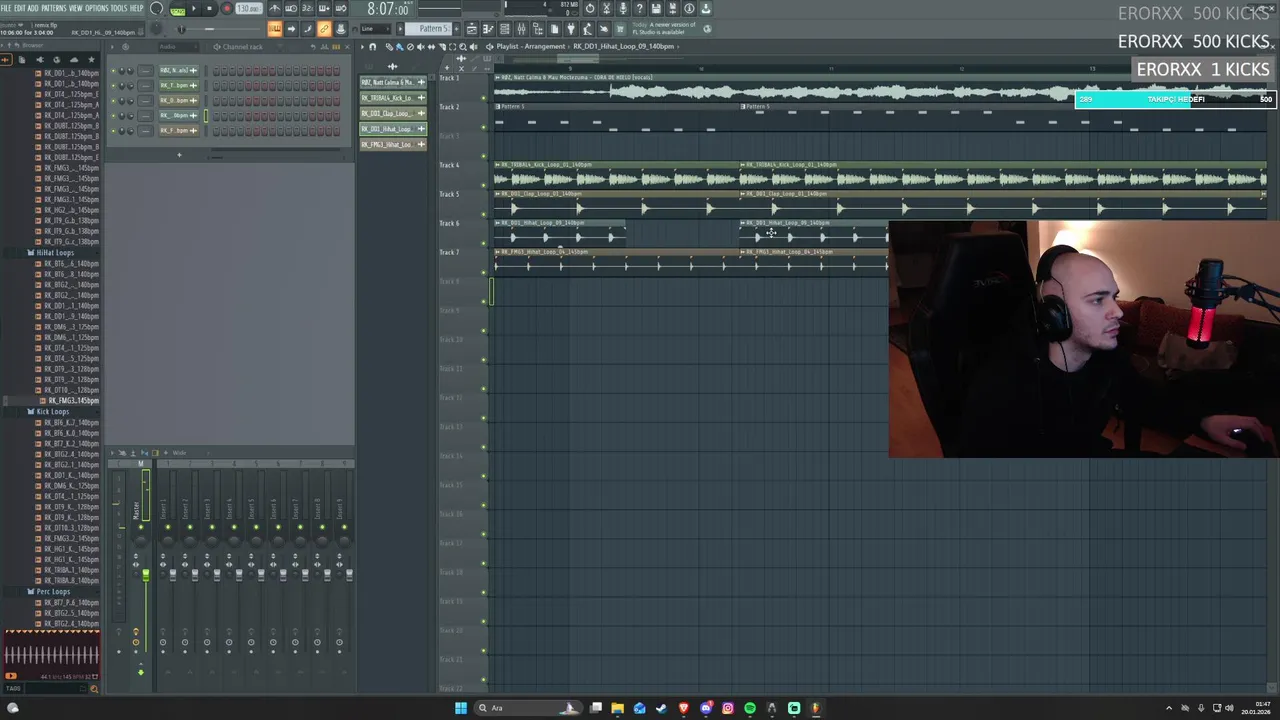Click the Piano roll view icon in toolbar

(x=487, y=29)
